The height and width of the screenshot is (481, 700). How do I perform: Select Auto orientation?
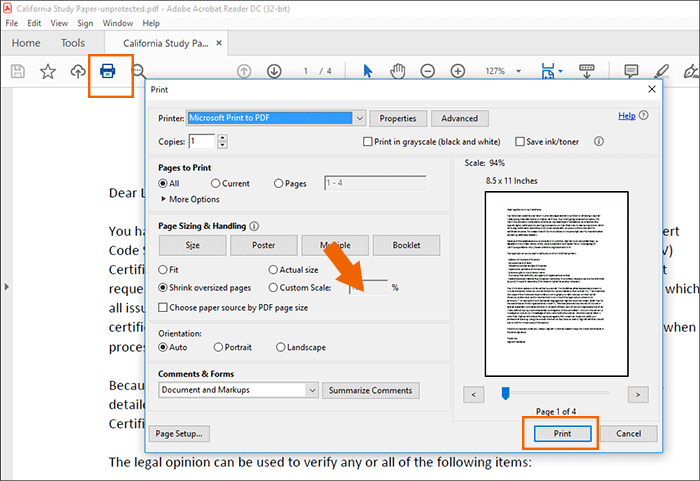click(x=163, y=347)
